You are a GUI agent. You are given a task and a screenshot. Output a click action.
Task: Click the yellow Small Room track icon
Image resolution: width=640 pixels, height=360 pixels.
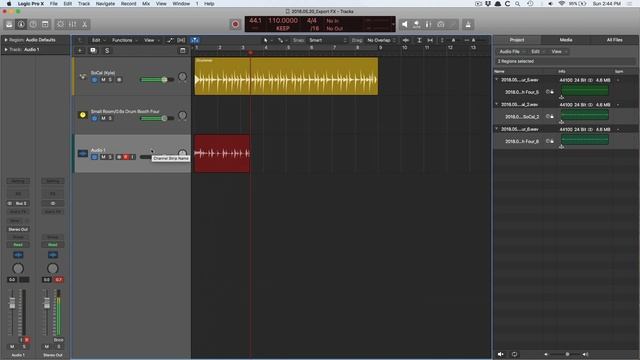coord(83,115)
